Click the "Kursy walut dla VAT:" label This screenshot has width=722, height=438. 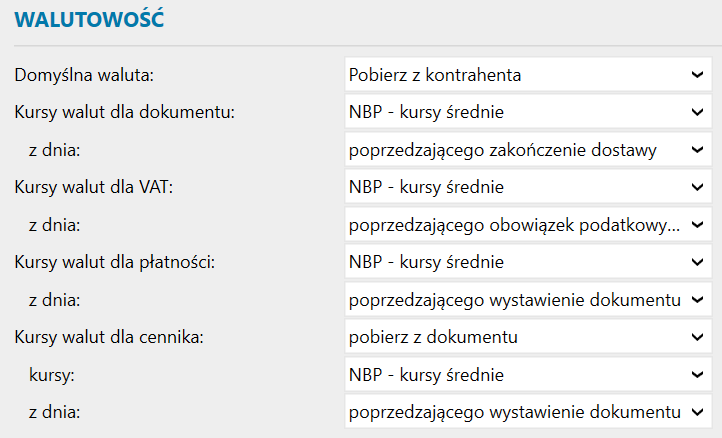[x=94, y=187]
